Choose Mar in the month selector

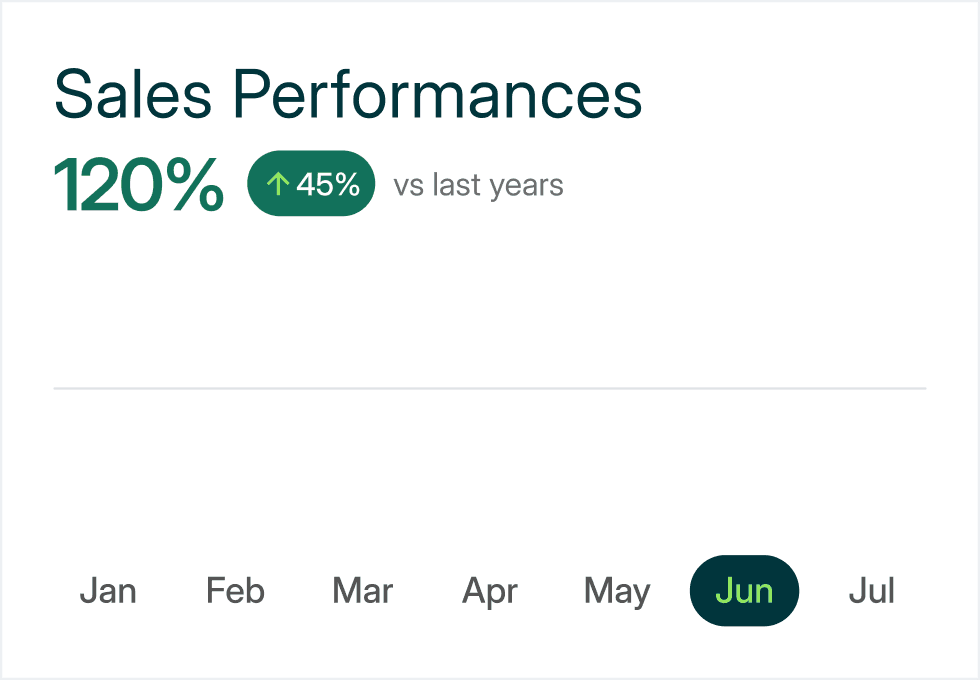click(362, 591)
